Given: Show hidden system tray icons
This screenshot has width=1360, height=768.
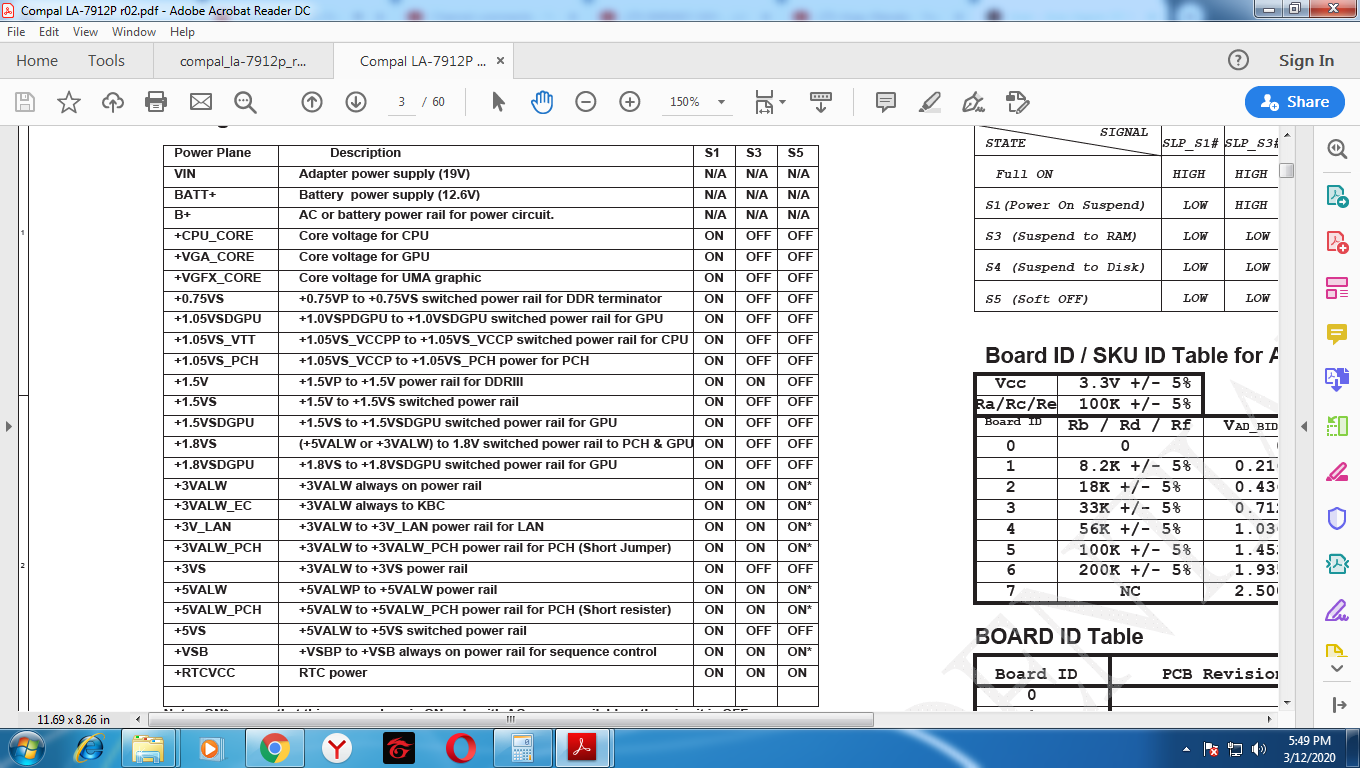Looking at the screenshot, I should 1187,748.
